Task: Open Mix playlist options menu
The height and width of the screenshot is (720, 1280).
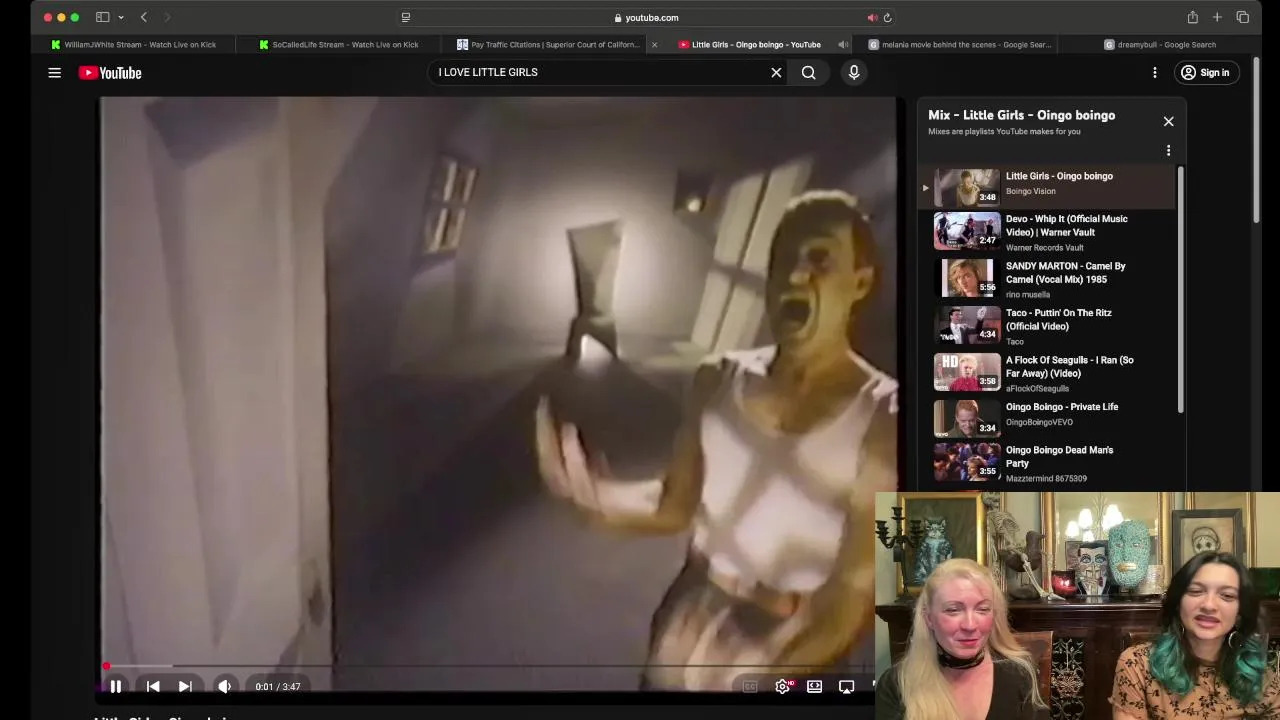Action: (1168, 151)
